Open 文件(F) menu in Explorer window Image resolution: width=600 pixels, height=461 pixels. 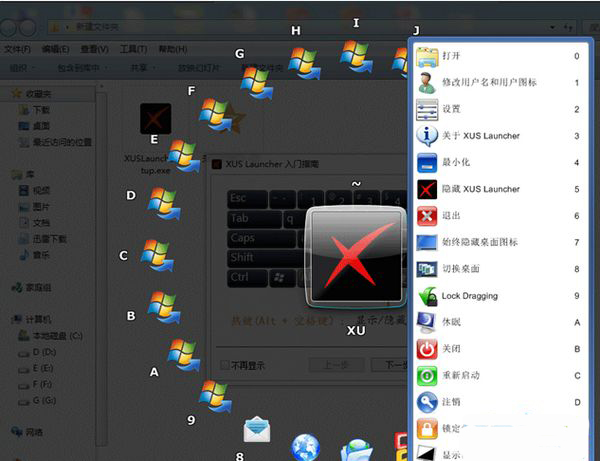click(x=18, y=49)
